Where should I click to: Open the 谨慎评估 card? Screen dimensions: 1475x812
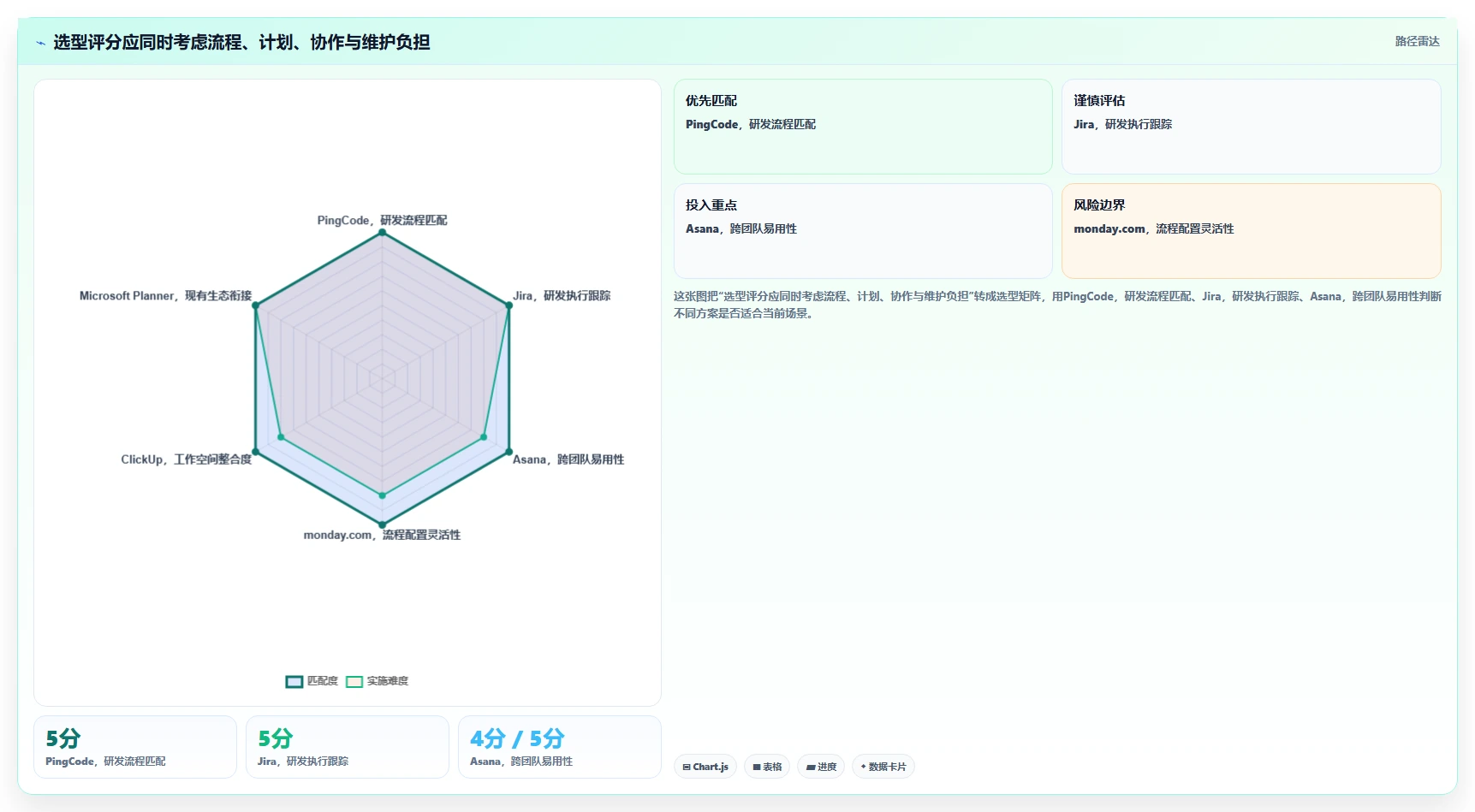(1251, 127)
